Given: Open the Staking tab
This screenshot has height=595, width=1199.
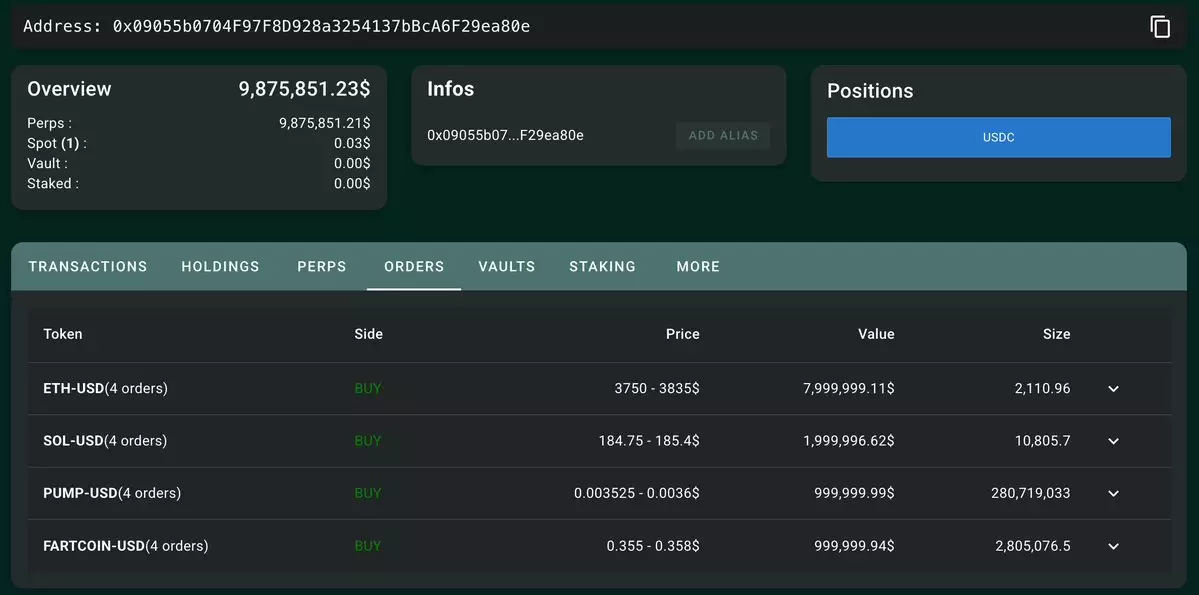Looking at the screenshot, I should [x=602, y=267].
